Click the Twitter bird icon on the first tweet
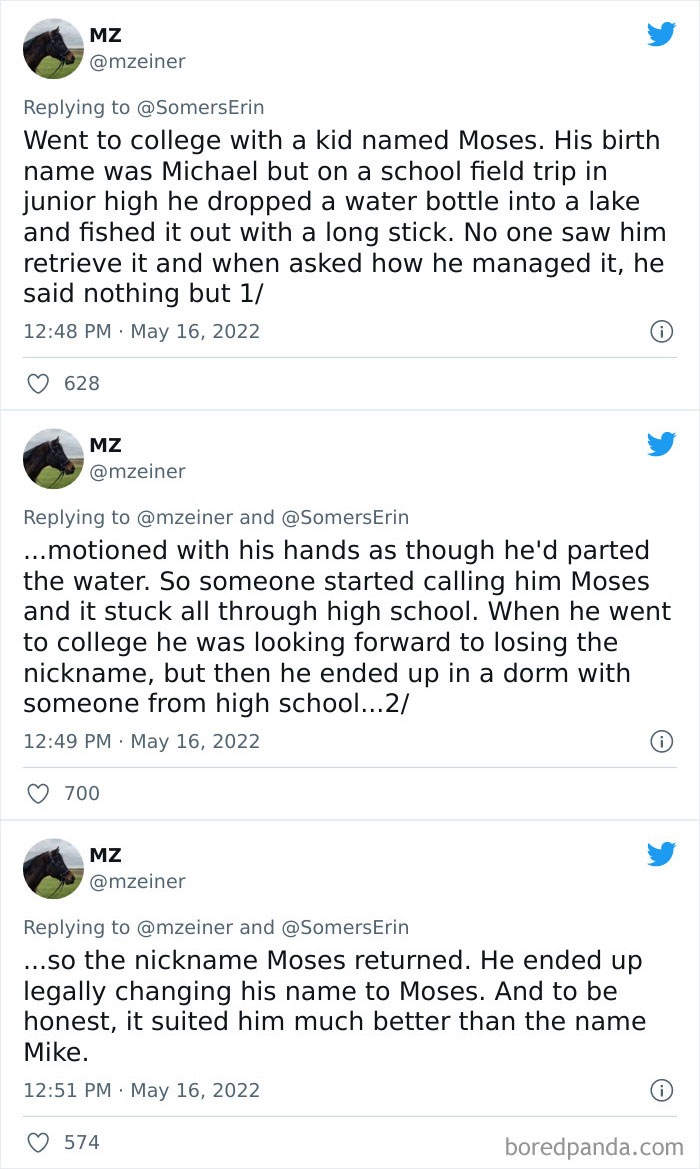The image size is (700, 1169). coord(661,34)
